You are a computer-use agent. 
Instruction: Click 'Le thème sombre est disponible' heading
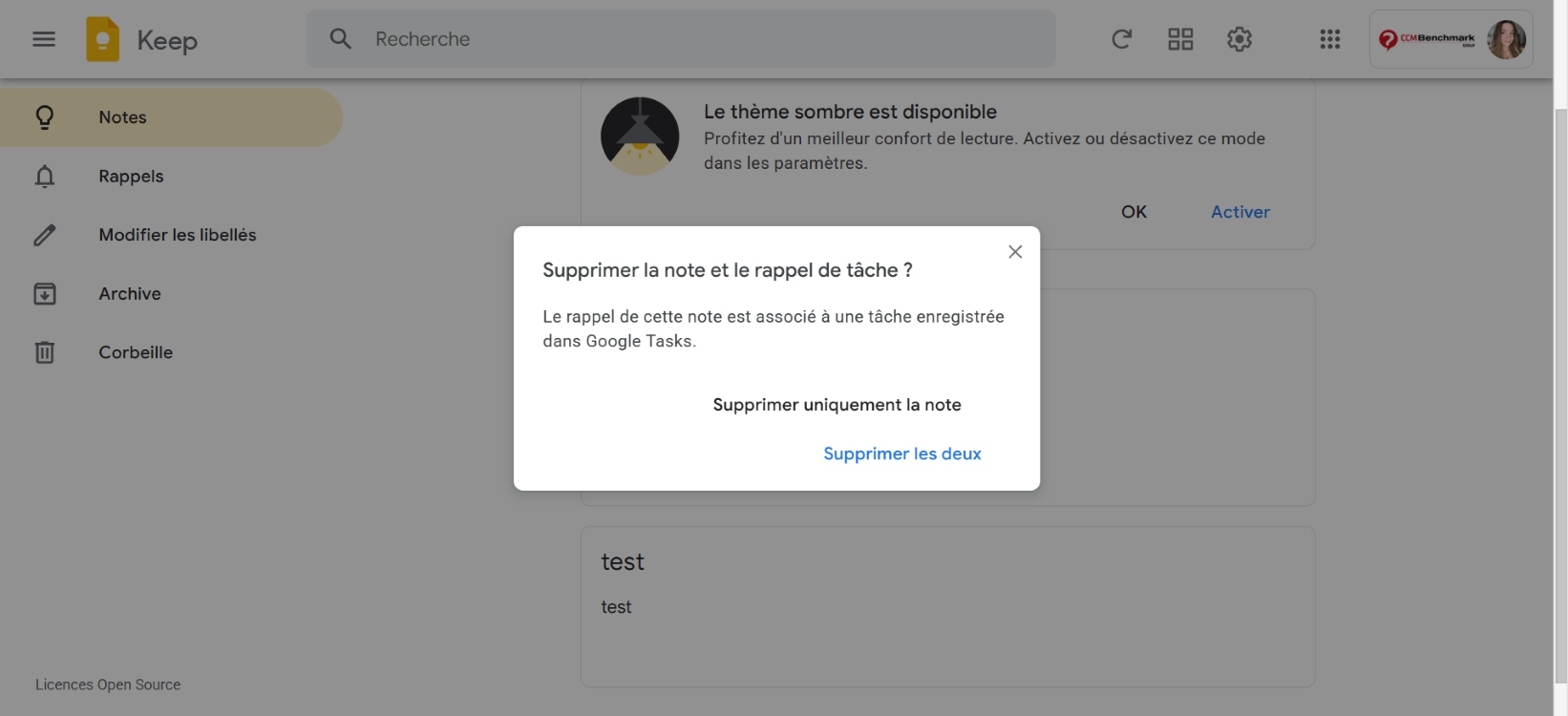850,112
